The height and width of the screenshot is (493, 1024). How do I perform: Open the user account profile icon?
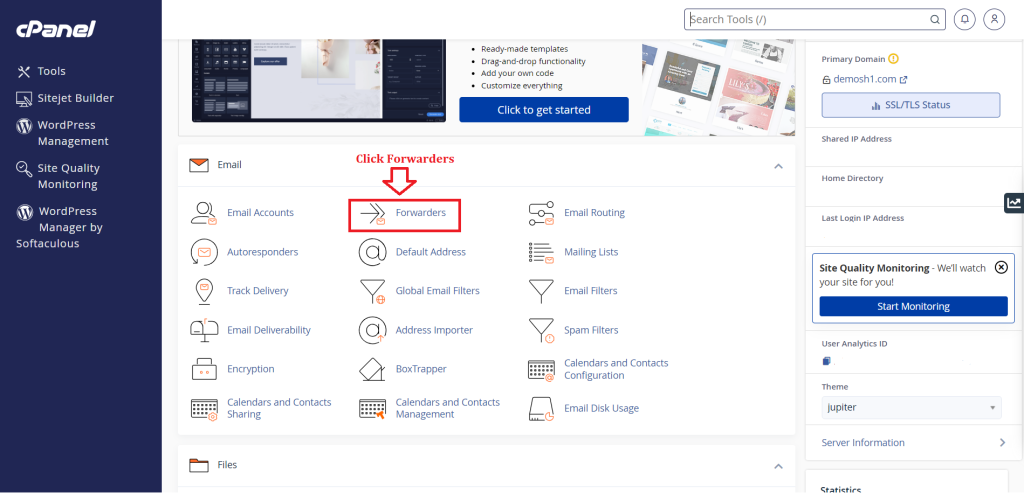tap(994, 19)
